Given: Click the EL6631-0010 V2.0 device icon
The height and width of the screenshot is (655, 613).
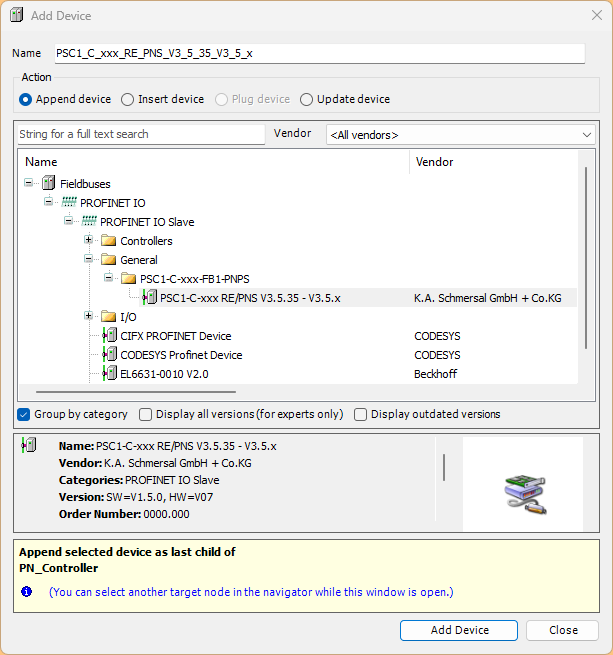Looking at the screenshot, I should coord(110,373).
